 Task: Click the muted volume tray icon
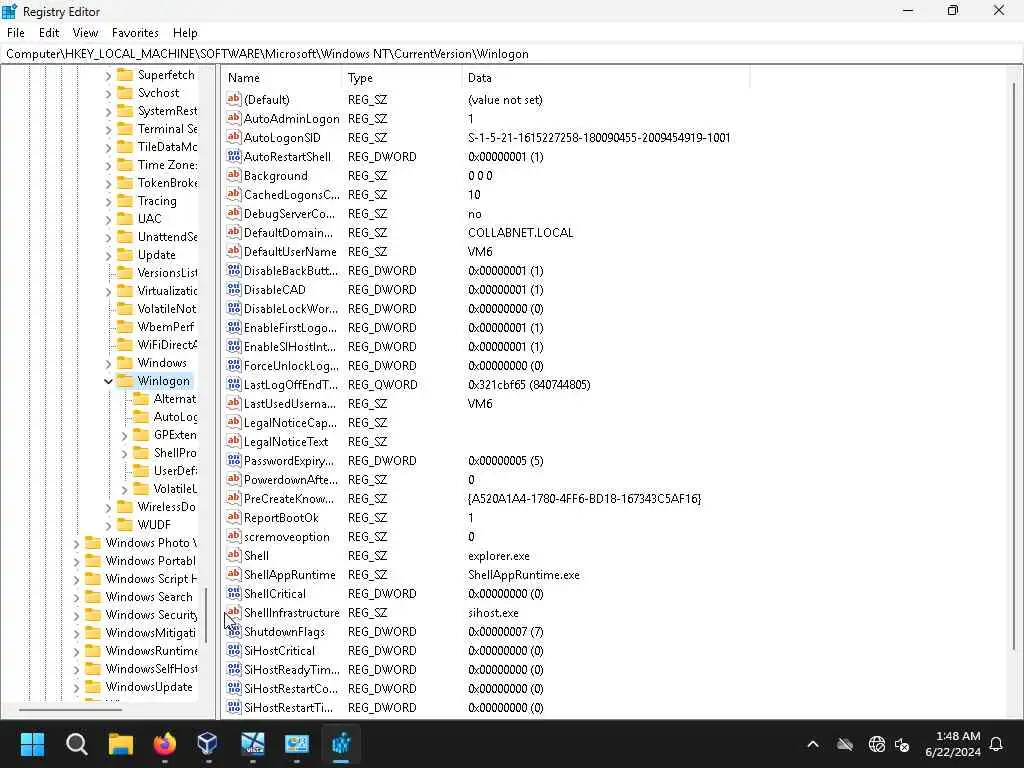(x=903, y=744)
